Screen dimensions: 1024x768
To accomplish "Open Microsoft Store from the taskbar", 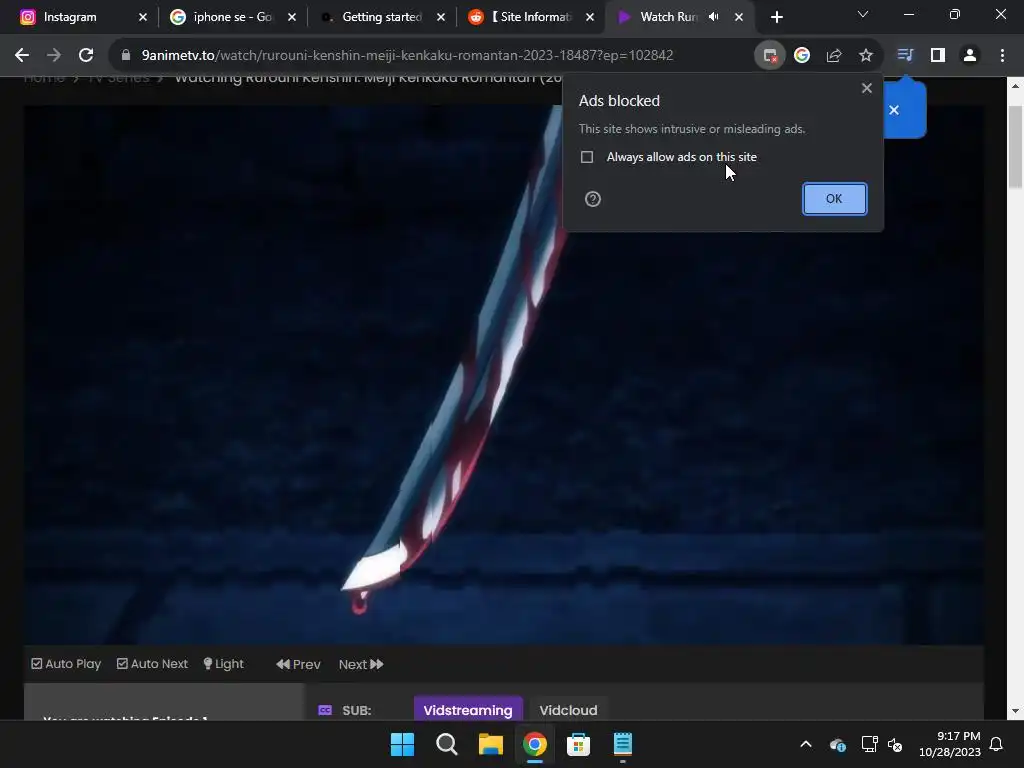I will pos(579,744).
